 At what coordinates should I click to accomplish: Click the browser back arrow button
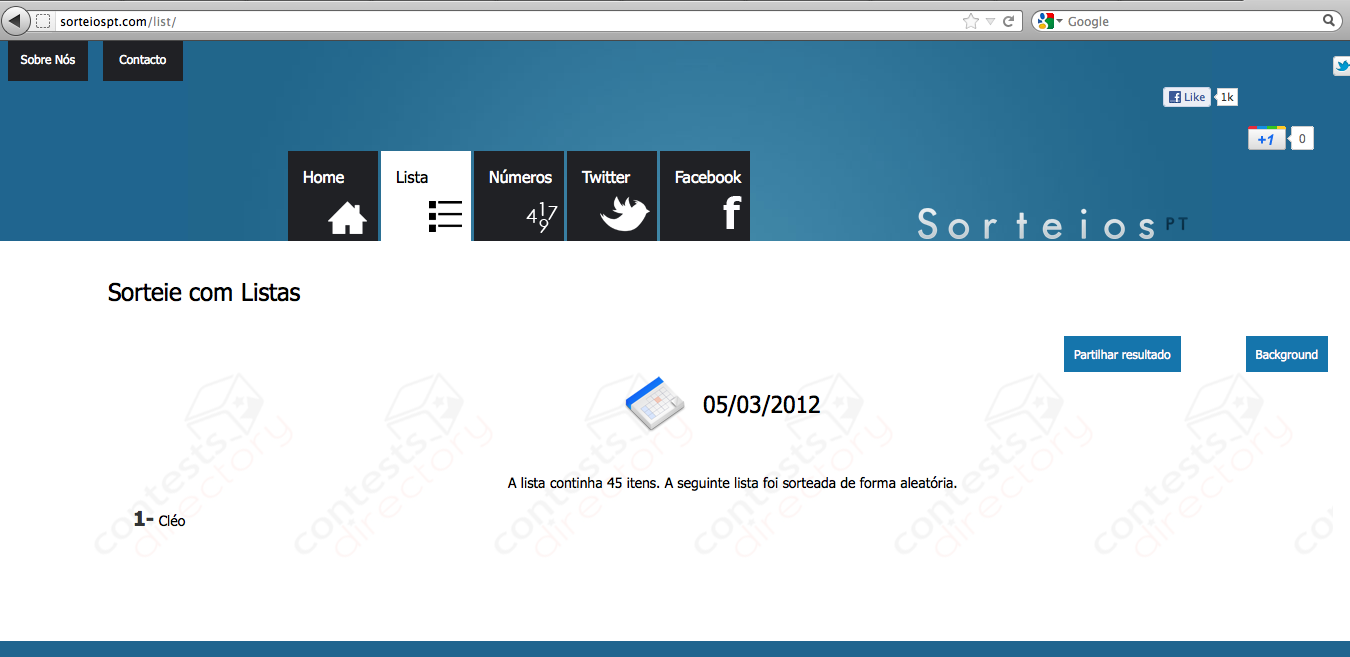click(17, 20)
